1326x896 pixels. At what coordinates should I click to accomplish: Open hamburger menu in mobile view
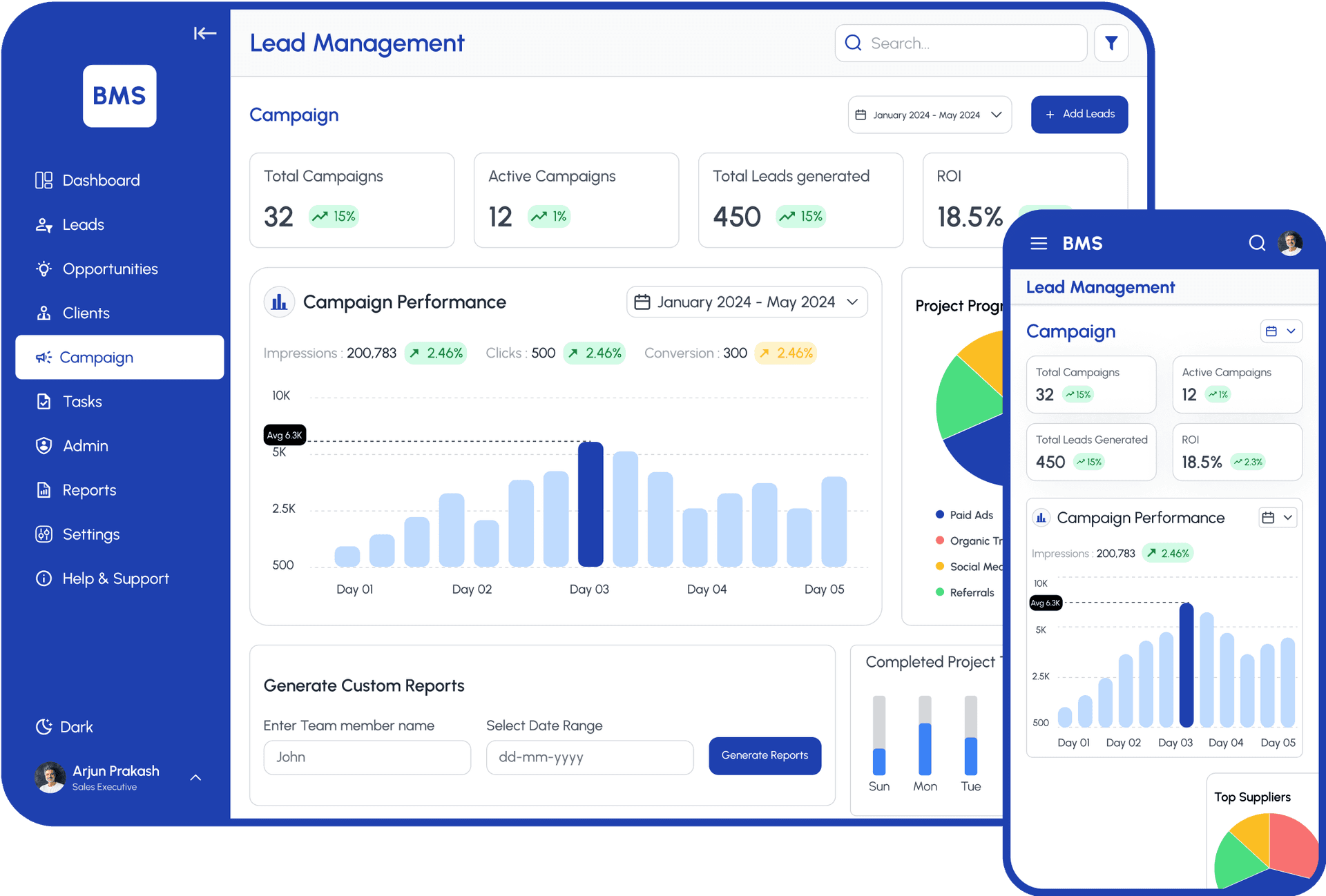coord(1039,244)
